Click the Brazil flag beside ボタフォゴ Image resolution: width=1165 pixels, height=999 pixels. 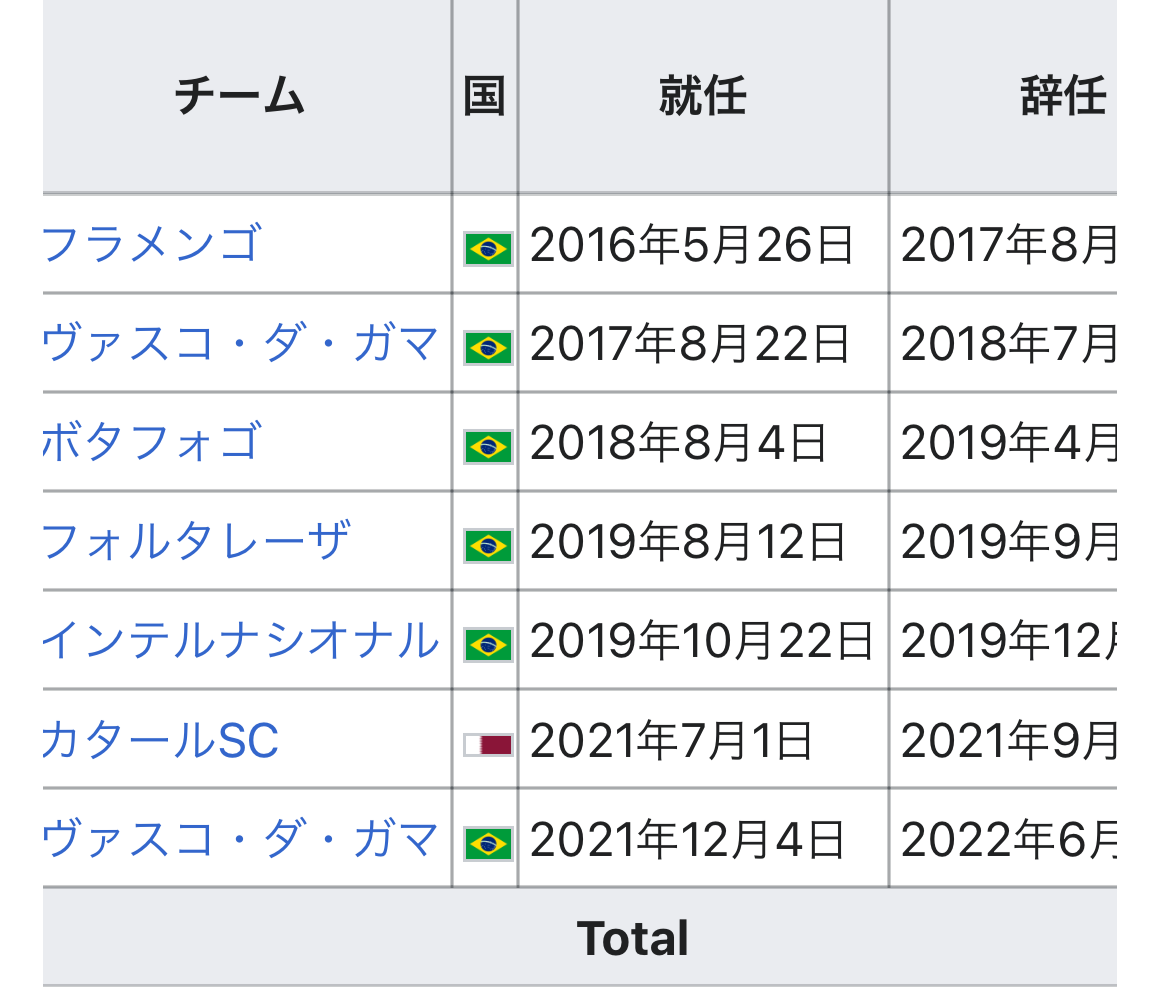488,446
